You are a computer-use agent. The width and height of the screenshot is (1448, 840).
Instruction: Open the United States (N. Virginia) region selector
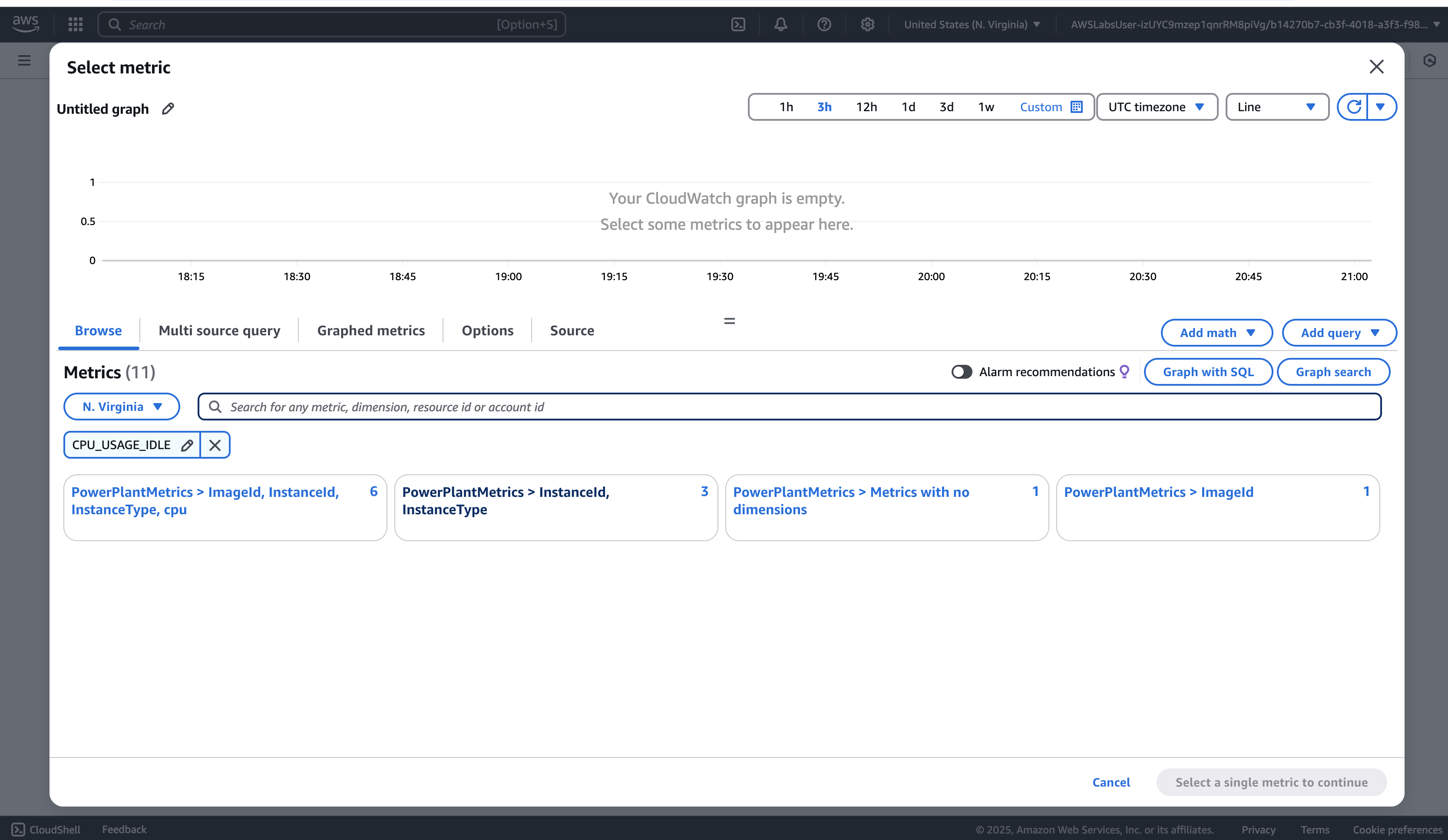972,24
